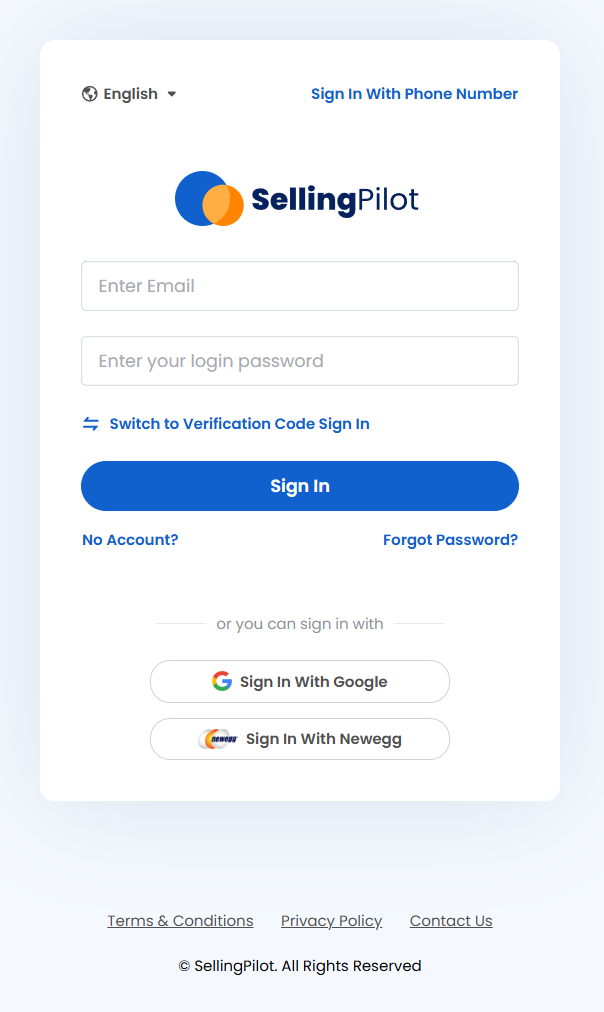Expand the language dropdown caret

pos(172,94)
